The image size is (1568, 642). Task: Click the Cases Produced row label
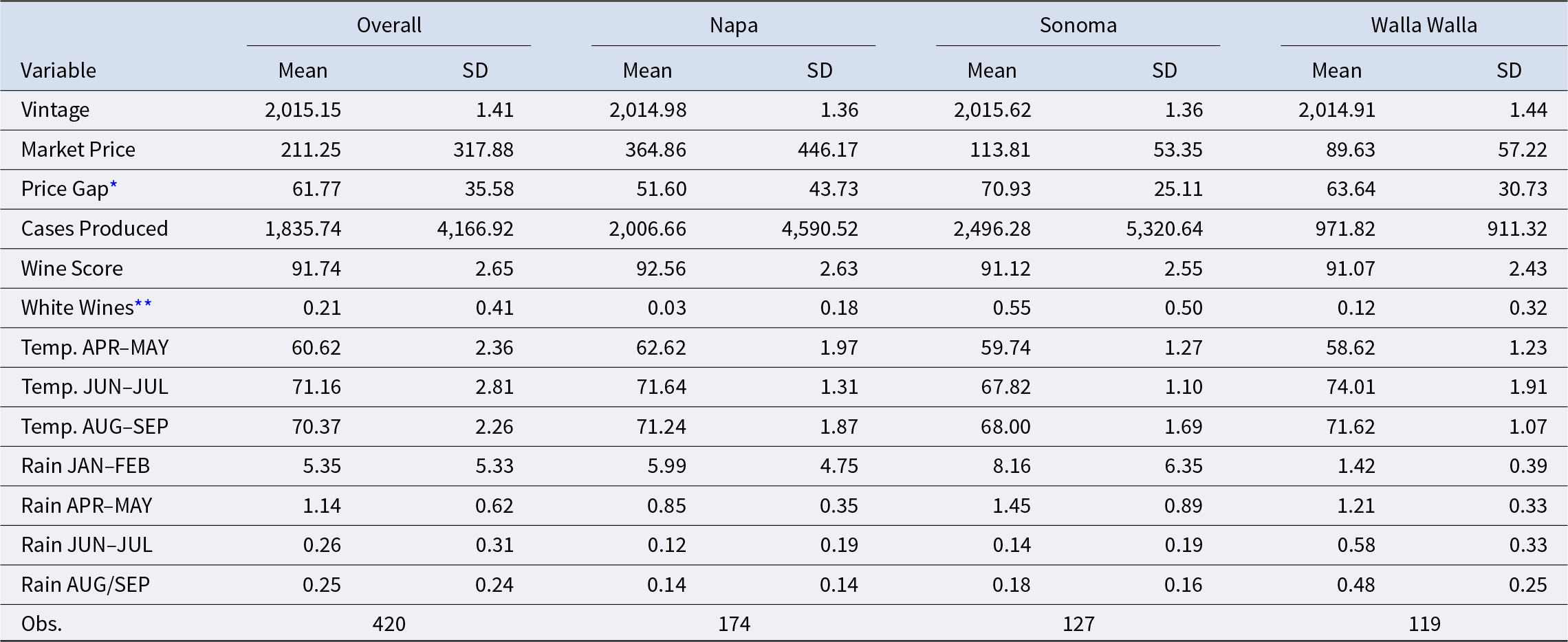[94, 228]
